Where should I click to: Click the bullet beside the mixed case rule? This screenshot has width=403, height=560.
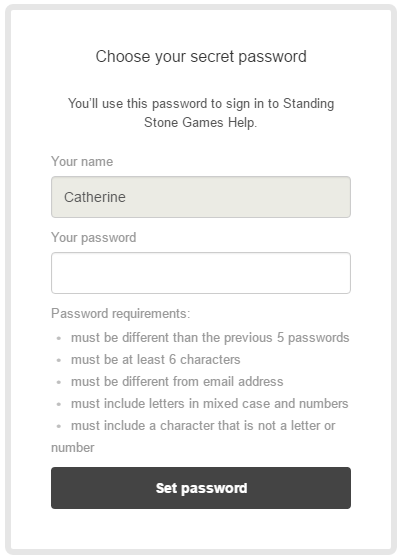[x=59, y=404]
